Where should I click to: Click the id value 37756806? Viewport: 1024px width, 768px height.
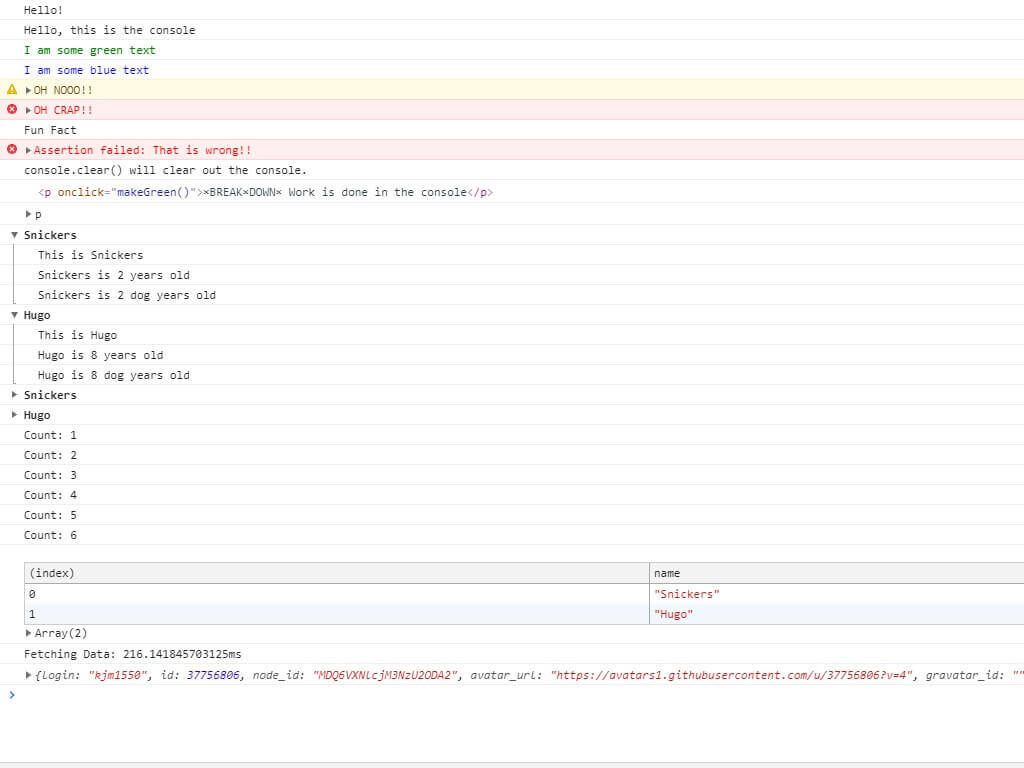pos(213,675)
